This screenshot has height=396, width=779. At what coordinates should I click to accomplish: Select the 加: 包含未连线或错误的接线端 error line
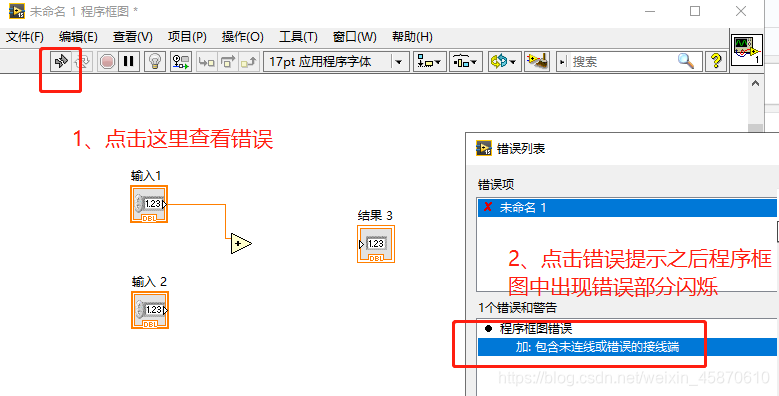click(x=627, y=347)
